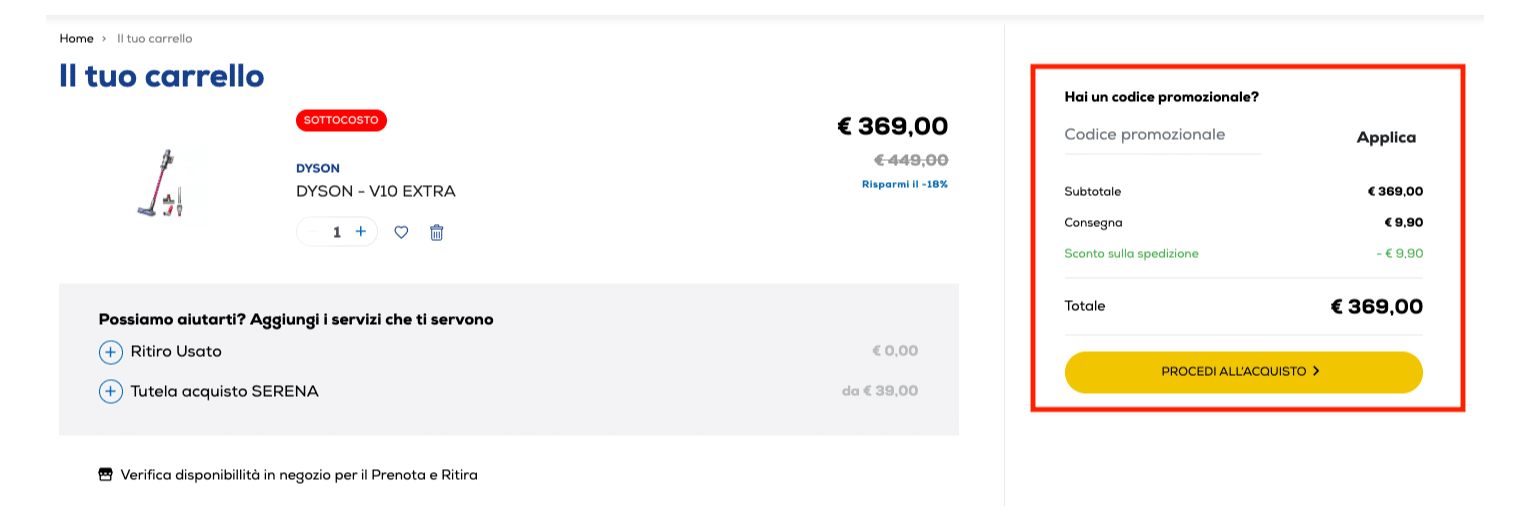Open the Dyson V10 product thumbnail
The image size is (1531, 522).
tap(161, 182)
